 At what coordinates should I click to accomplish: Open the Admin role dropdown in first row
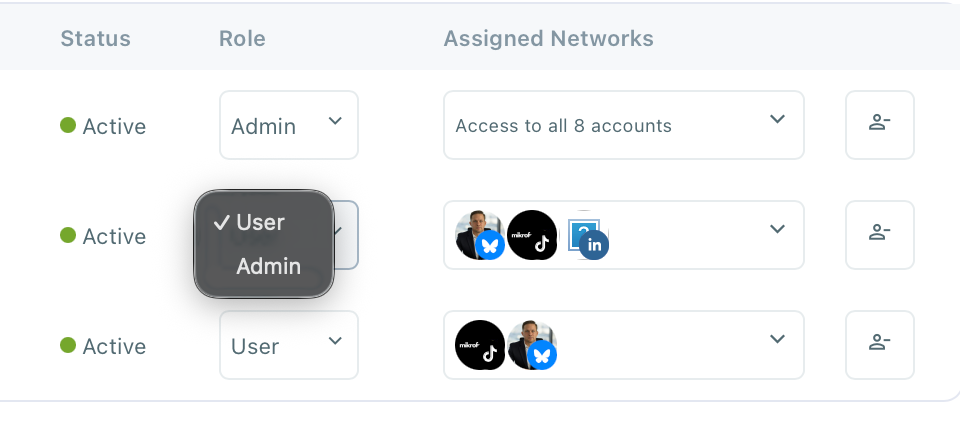(x=288, y=125)
